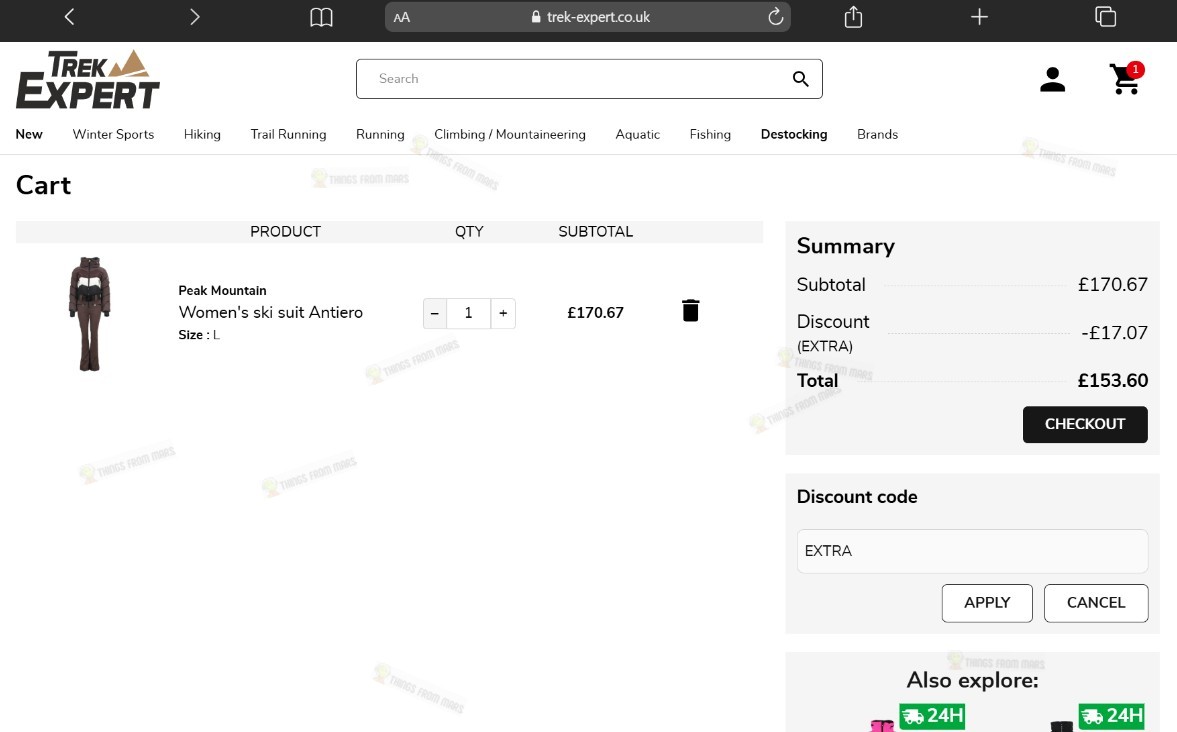The image size is (1177, 732).
Task: Open the user account icon
Action: [x=1052, y=79]
